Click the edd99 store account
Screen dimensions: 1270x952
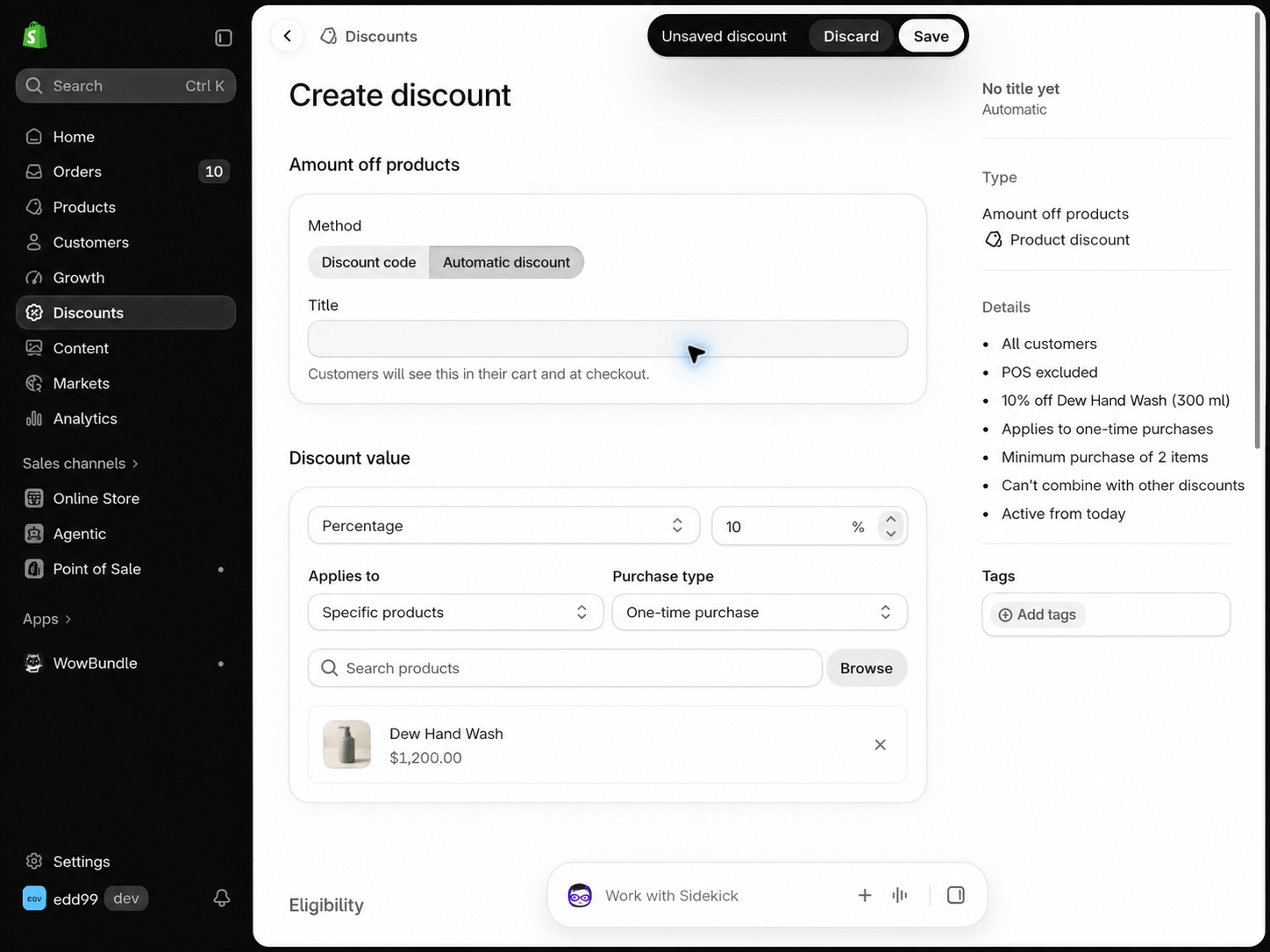tap(85, 899)
